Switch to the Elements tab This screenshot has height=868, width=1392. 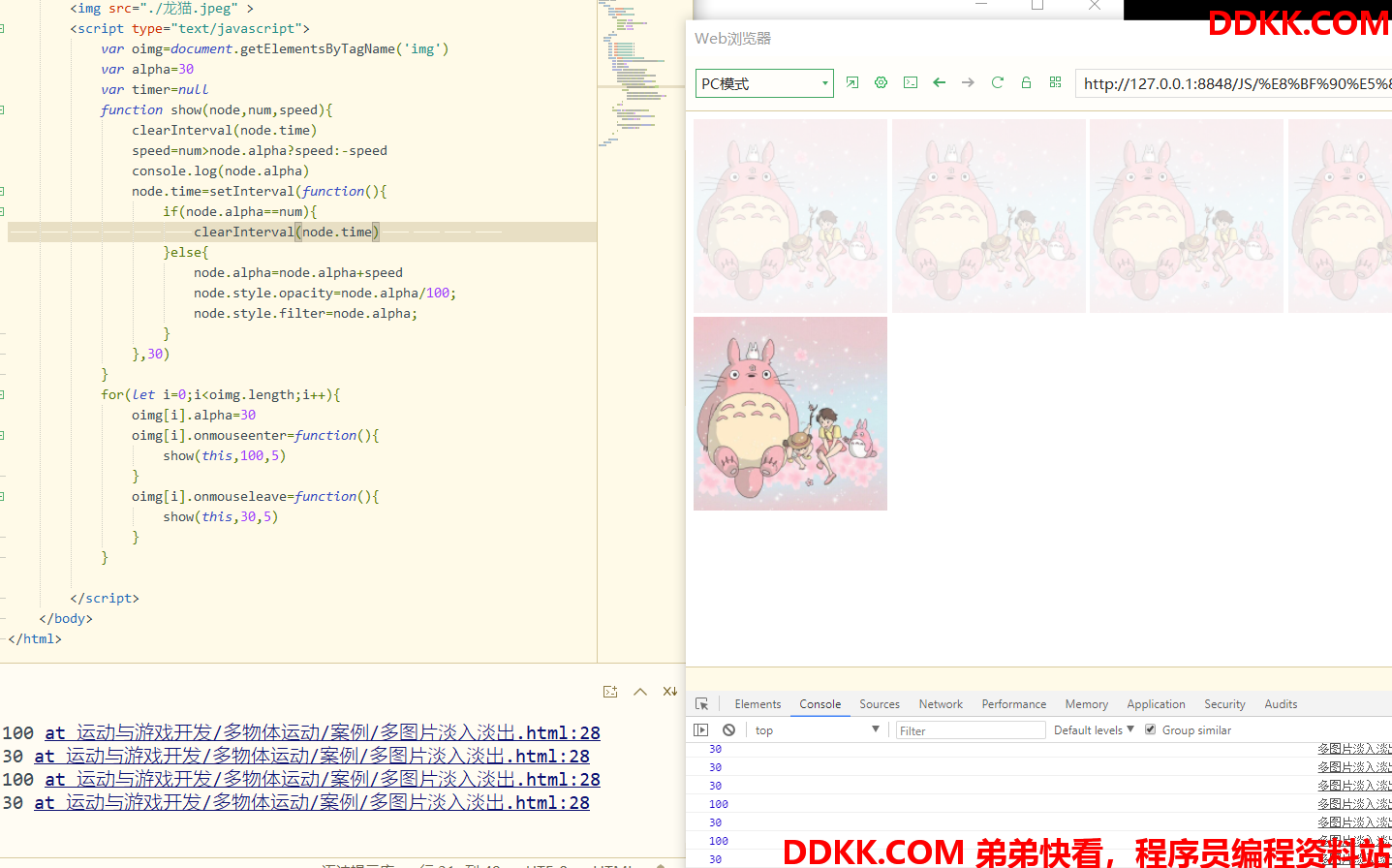[758, 704]
